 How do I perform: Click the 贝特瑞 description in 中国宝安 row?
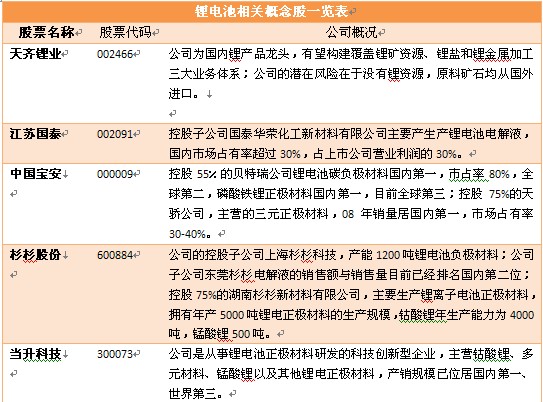coord(351,204)
